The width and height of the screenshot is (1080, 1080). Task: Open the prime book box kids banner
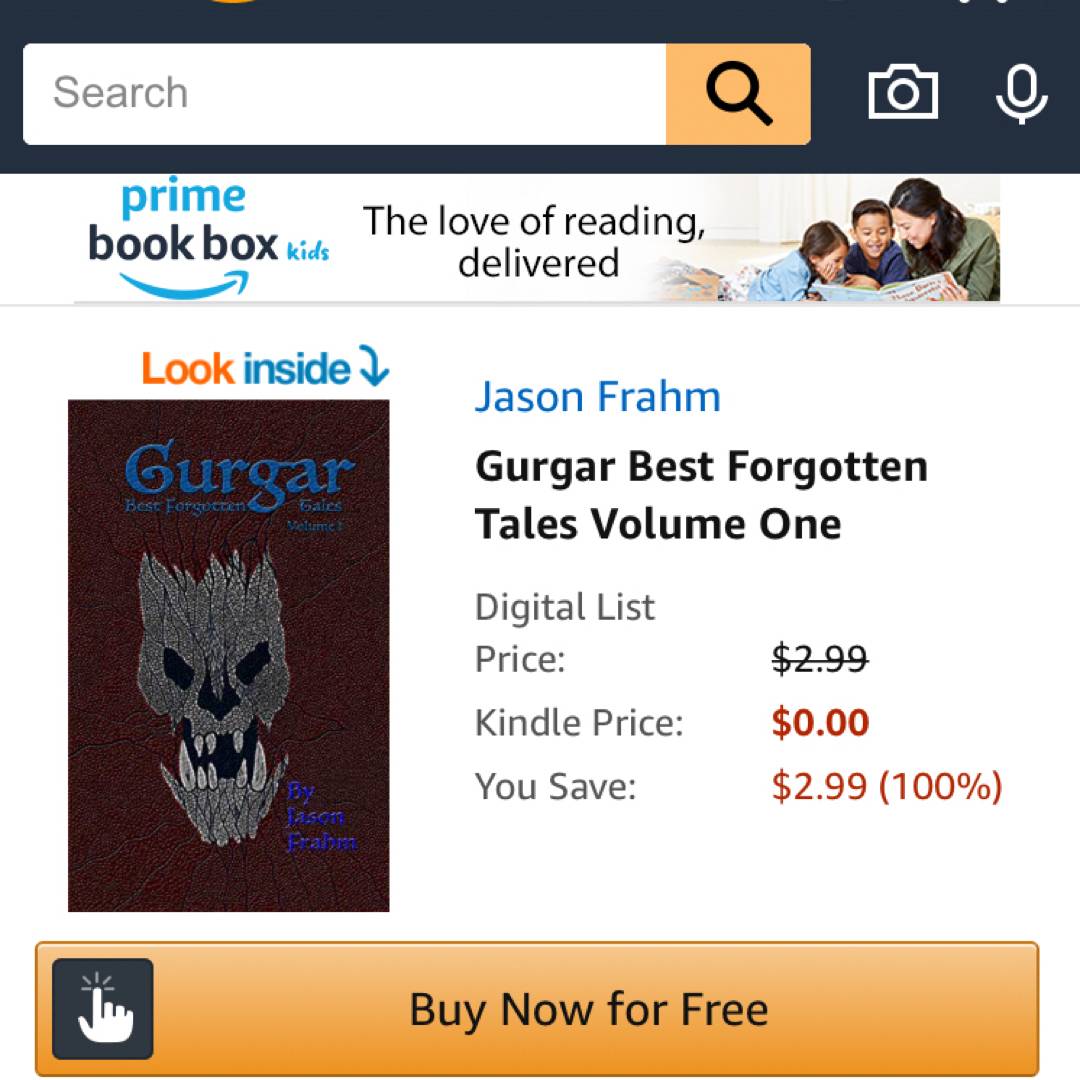click(x=537, y=238)
